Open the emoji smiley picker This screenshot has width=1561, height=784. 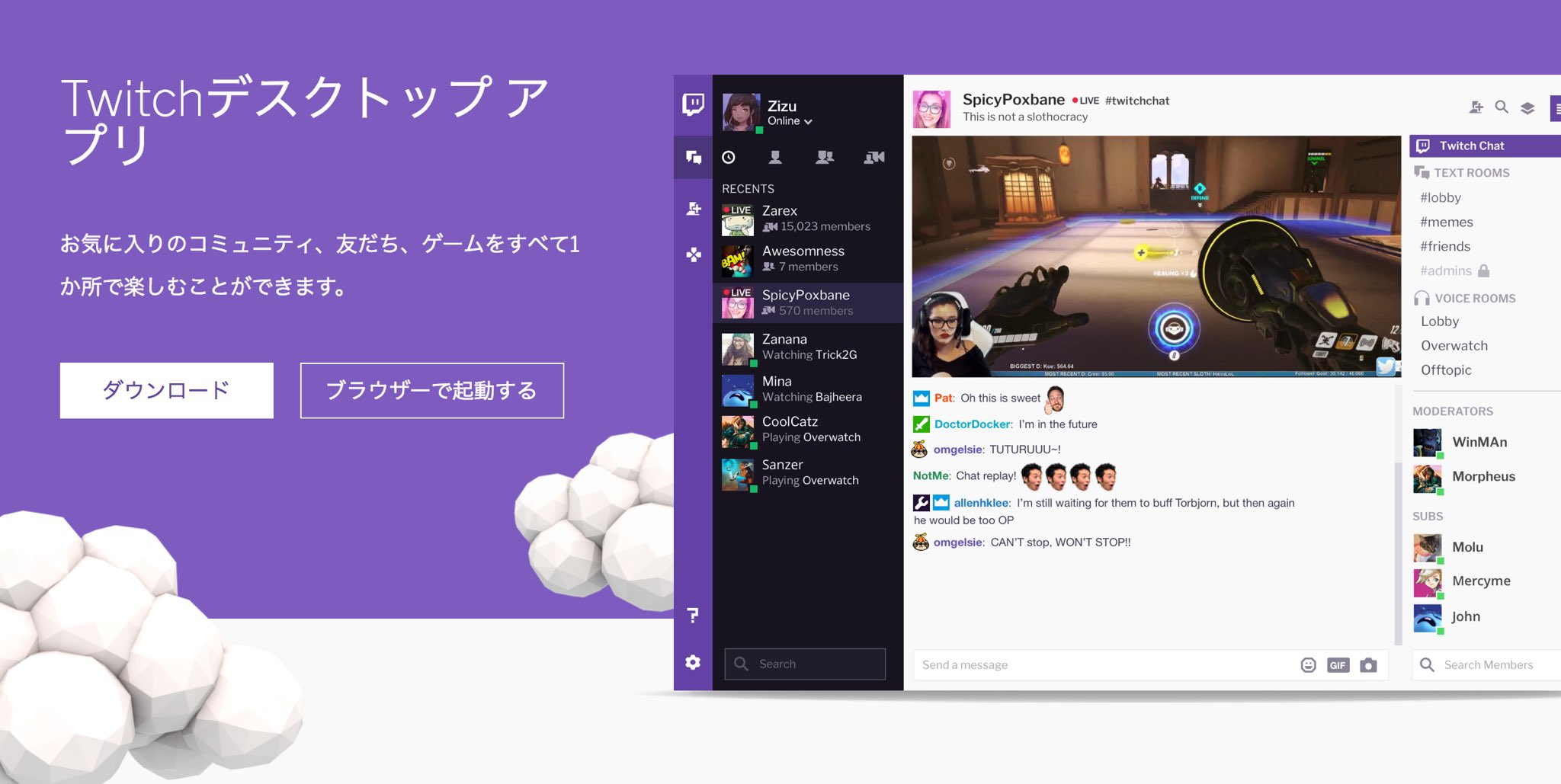point(1309,665)
